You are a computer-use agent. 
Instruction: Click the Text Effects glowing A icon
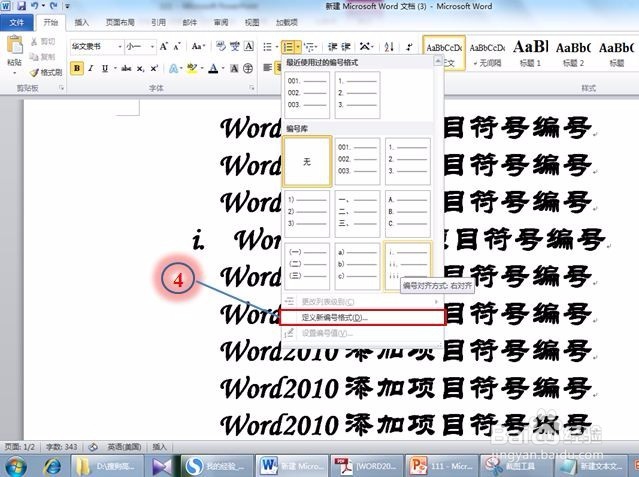[x=173, y=68]
